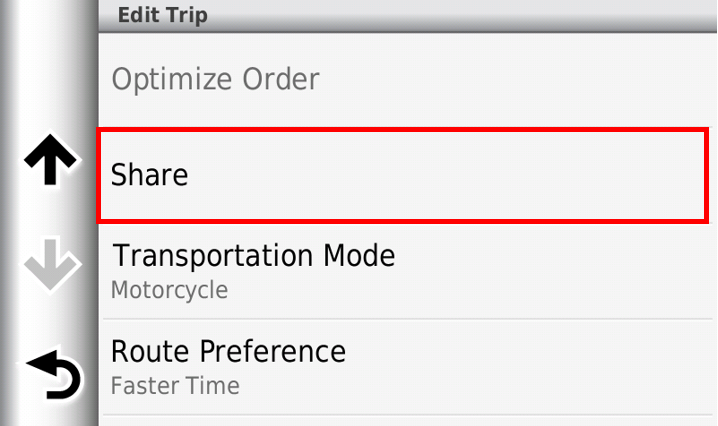Screen dimensions: 718x426
Task: Click the Faster Time value under Route Preference
Action: point(175,386)
